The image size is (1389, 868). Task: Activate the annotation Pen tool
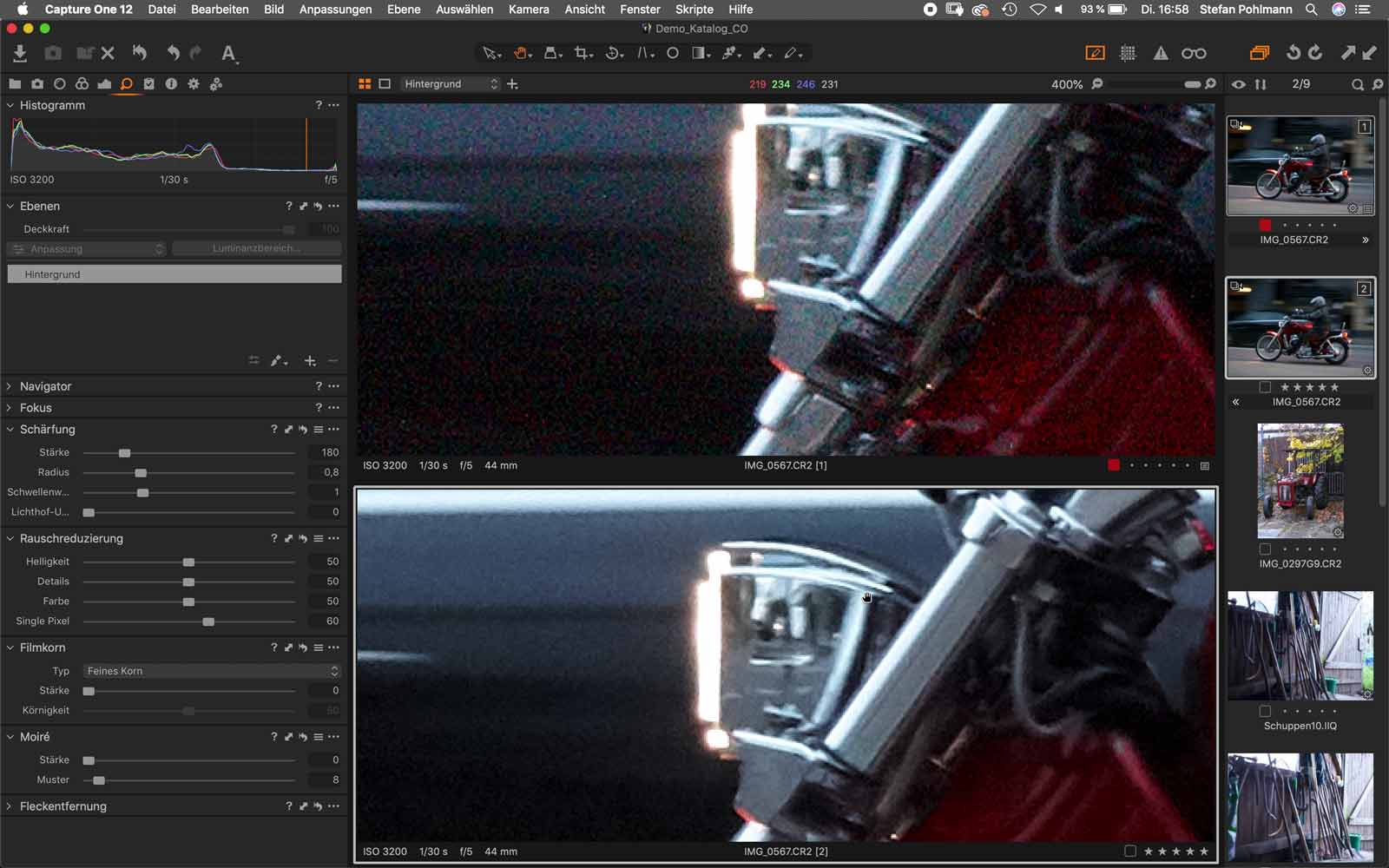[x=790, y=53]
